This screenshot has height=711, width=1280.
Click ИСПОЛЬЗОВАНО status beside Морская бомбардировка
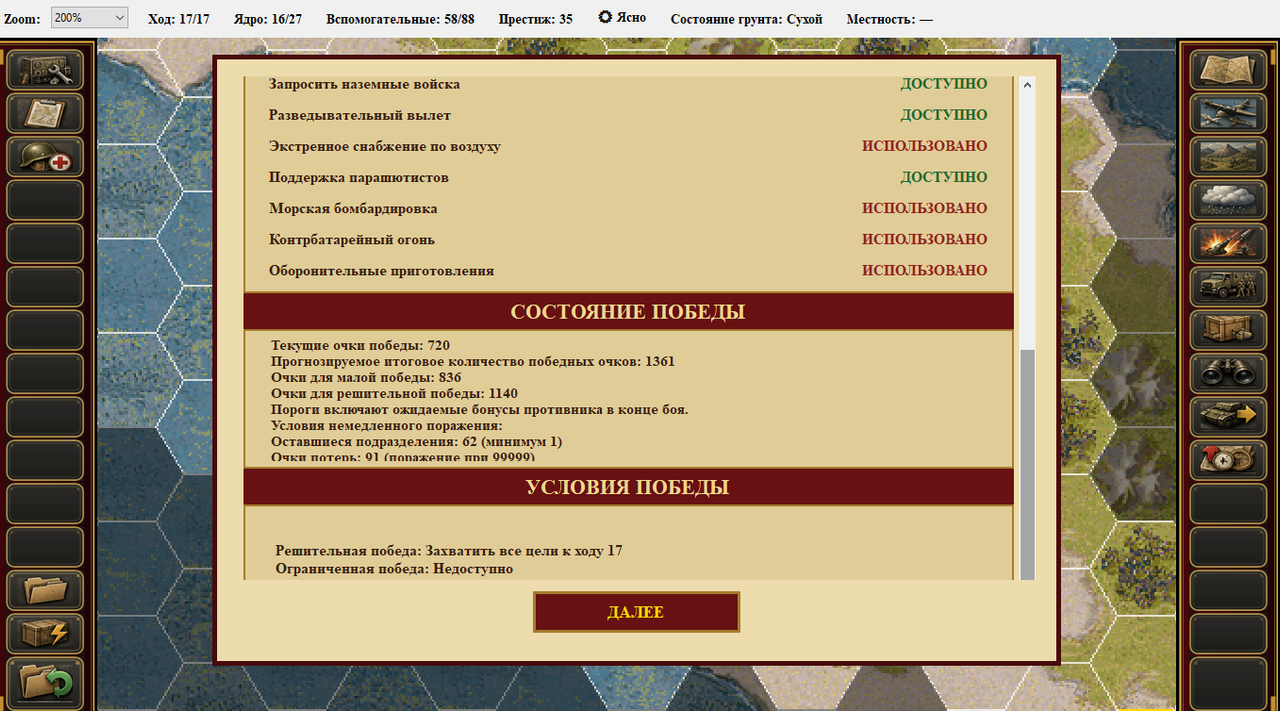point(925,208)
